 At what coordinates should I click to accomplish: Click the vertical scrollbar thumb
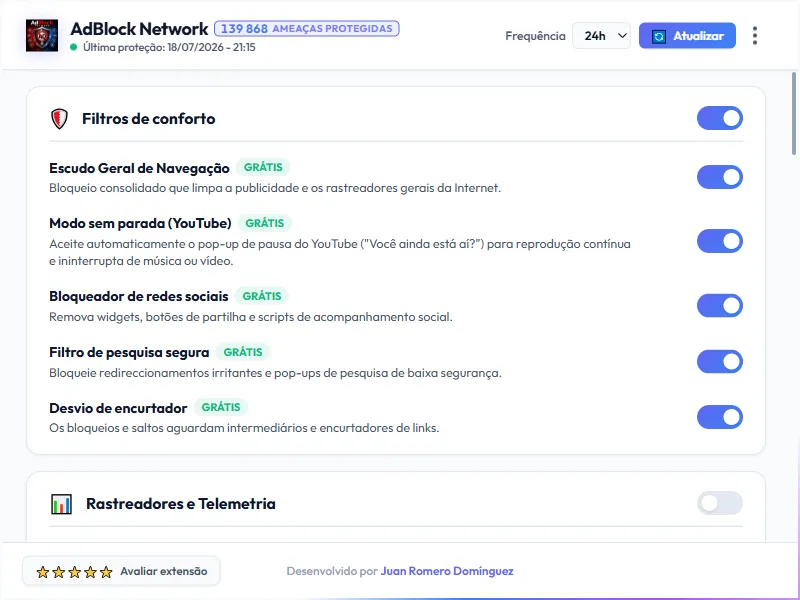tap(794, 113)
